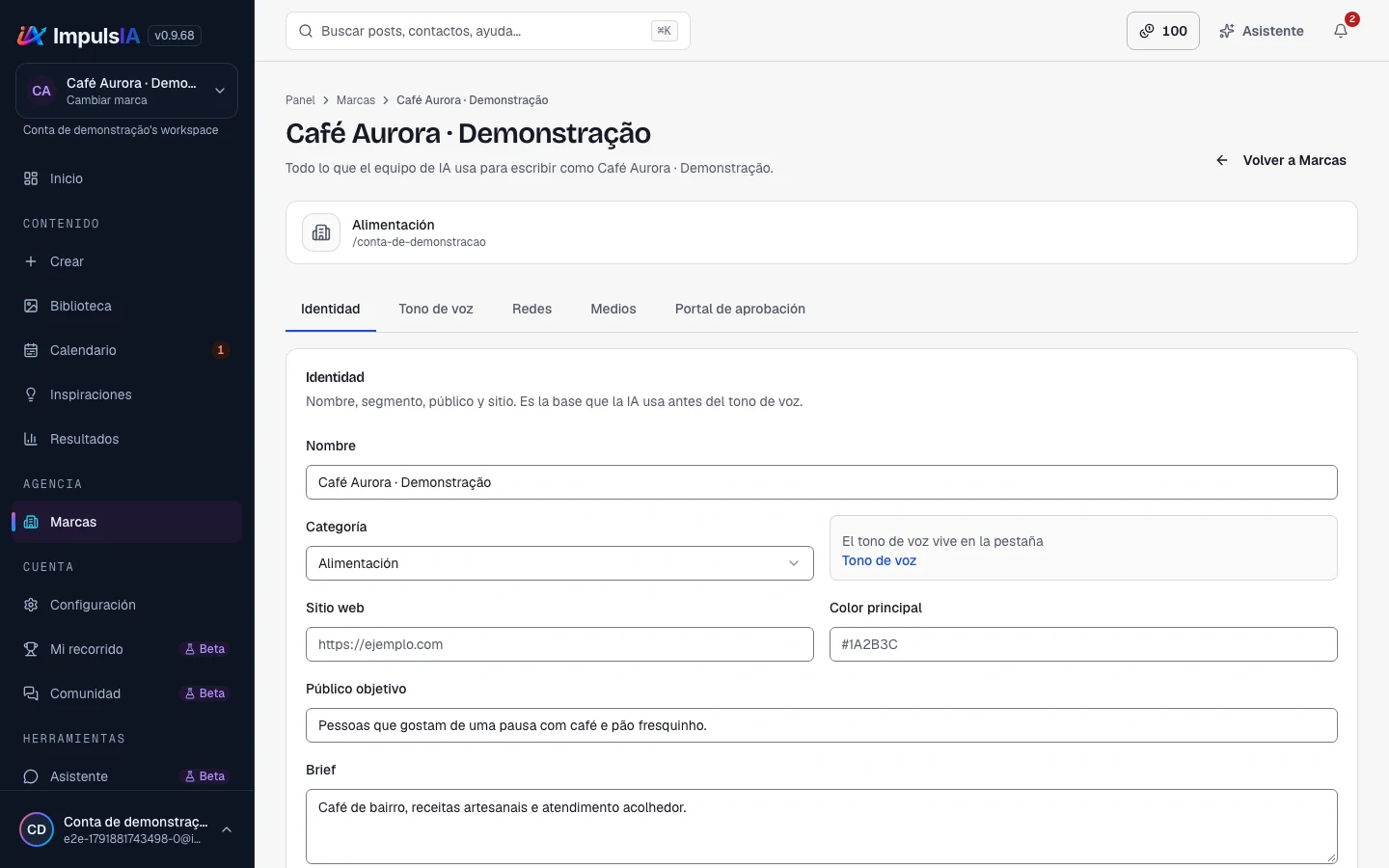This screenshot has height=868, width=1389.
Task: Click Volver a Marcas button
Action: [1281, 160]
